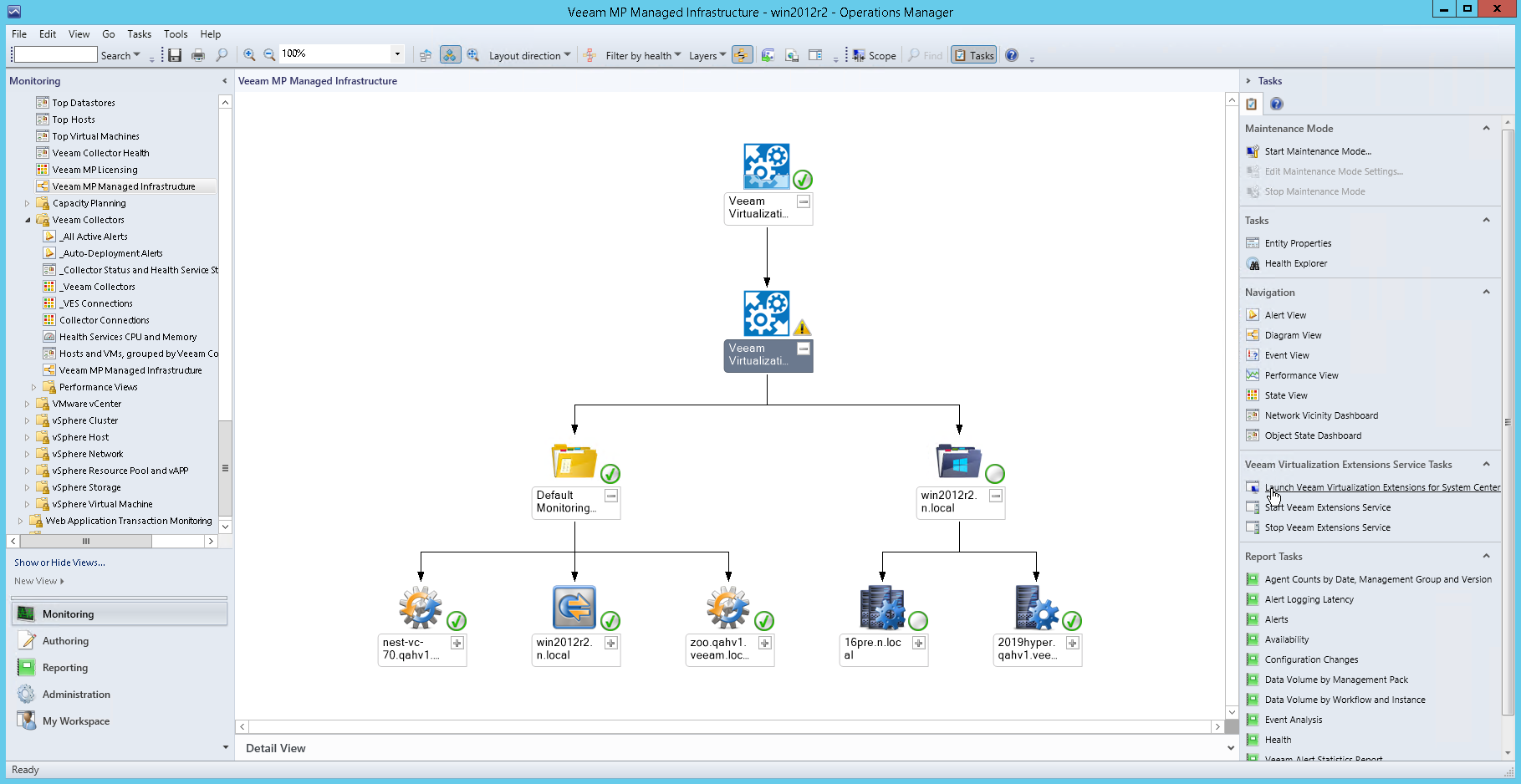
Task: Click the Tasks pane clipboard icon
Action: 1252,104
